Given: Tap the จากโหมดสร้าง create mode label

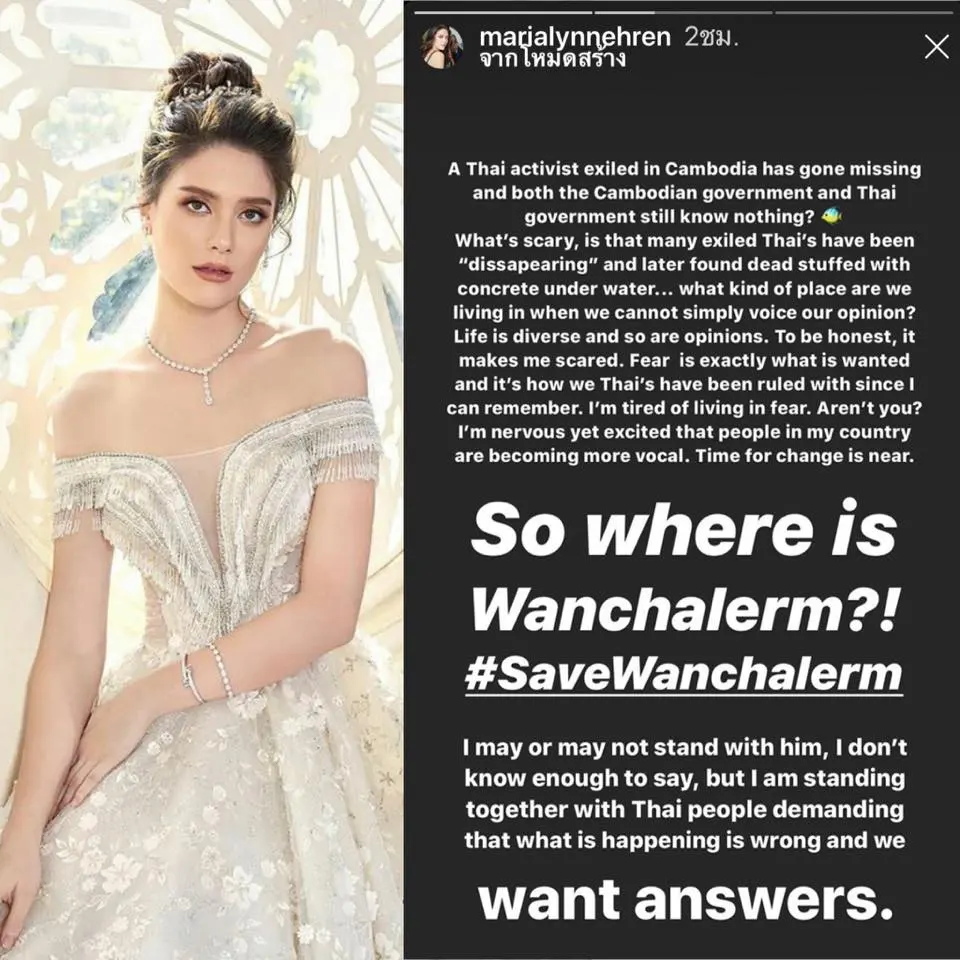Looking at the screenshot, I should pos(553,59).
